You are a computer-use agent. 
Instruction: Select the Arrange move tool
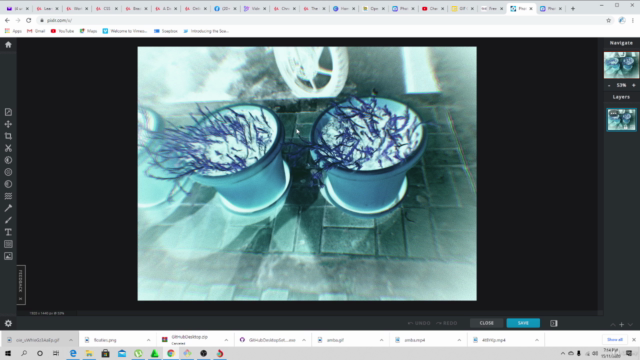point(8,124)
